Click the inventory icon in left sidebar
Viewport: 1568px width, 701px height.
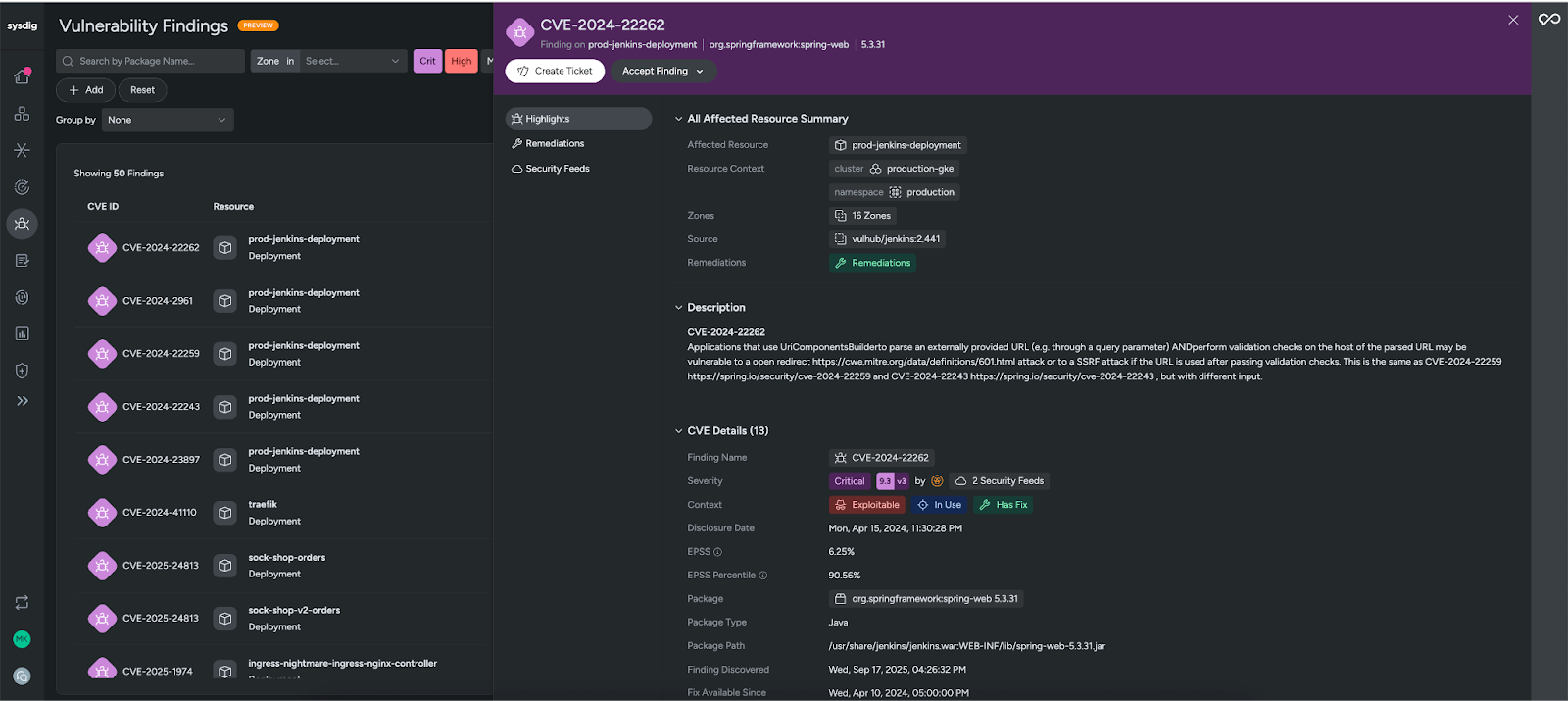[22, 114]
